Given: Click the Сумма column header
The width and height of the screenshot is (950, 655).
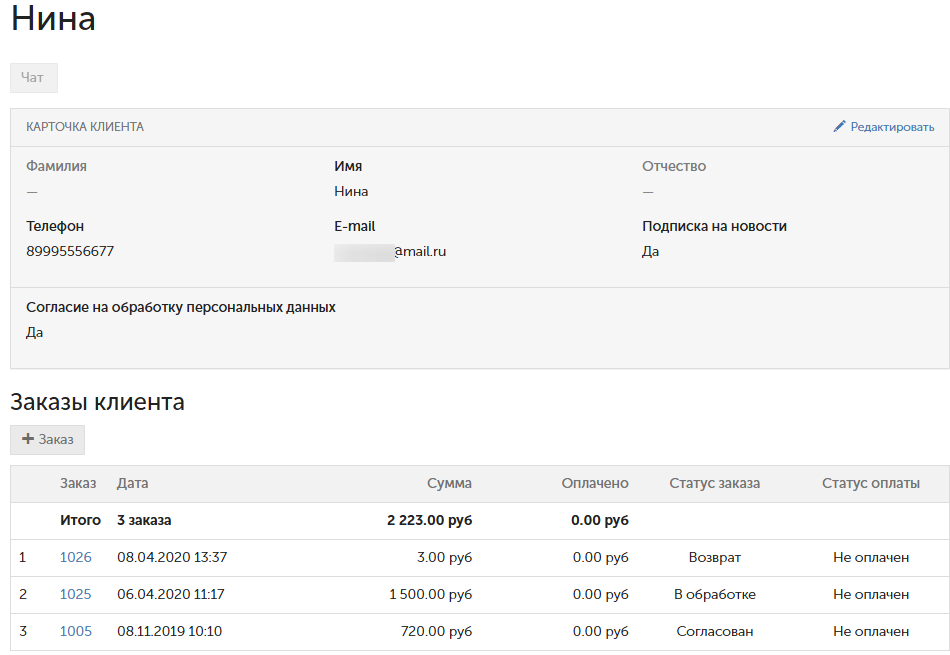Looking at the screenshot, I should [449, 483].
